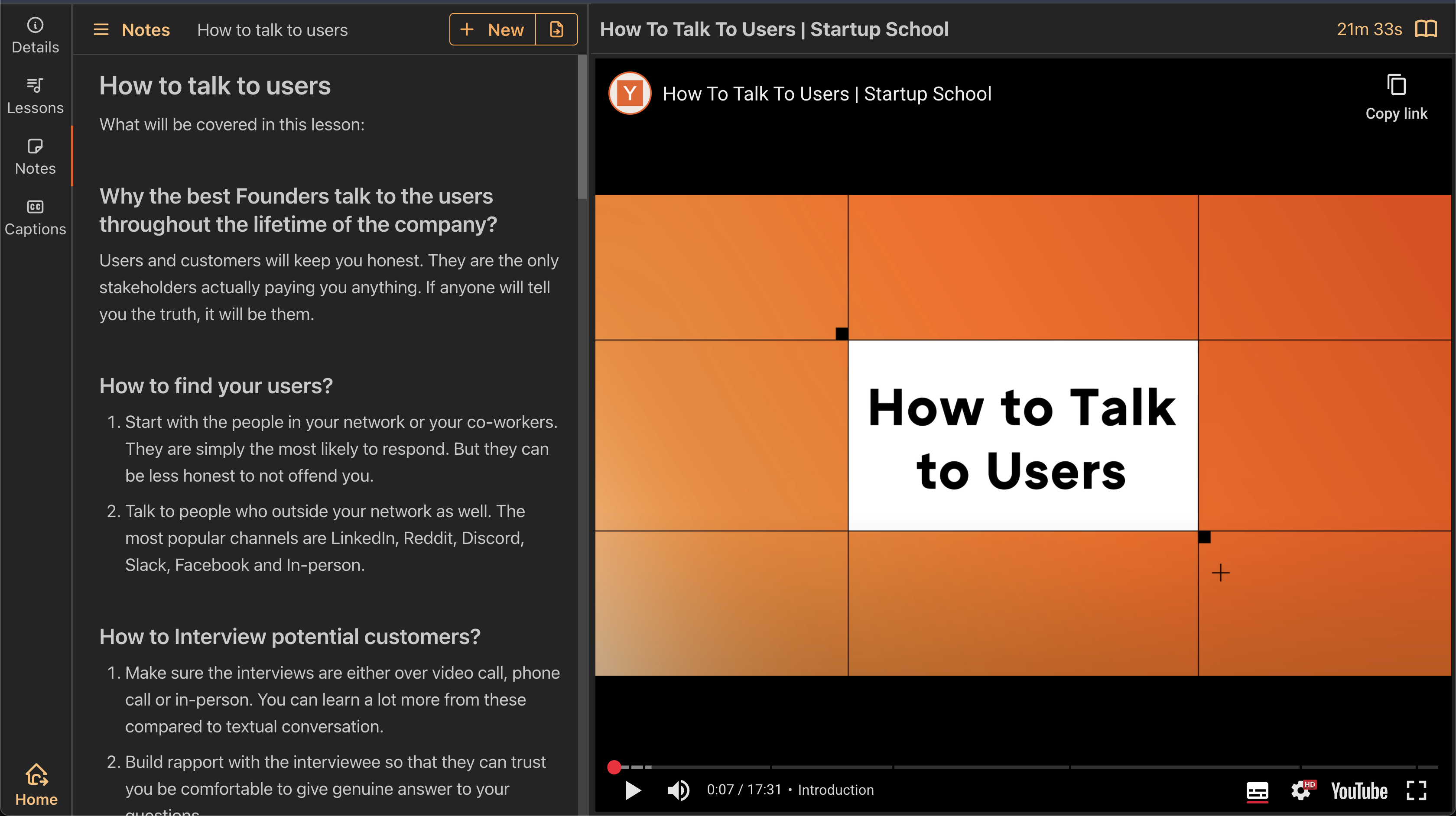This screenshot has width=1456, height=816.
Task: Toggle subtitles on the video player
Action: [1257, 790]
